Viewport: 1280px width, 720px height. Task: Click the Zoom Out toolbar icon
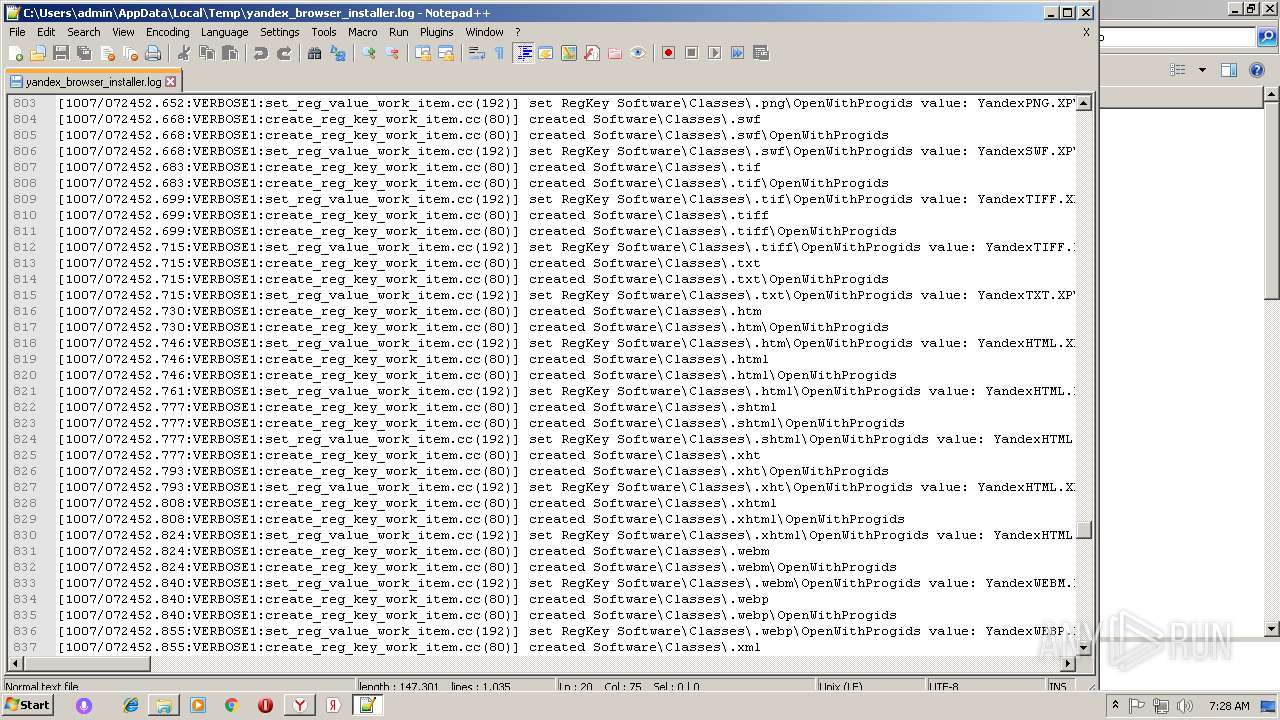click(391, 53)
